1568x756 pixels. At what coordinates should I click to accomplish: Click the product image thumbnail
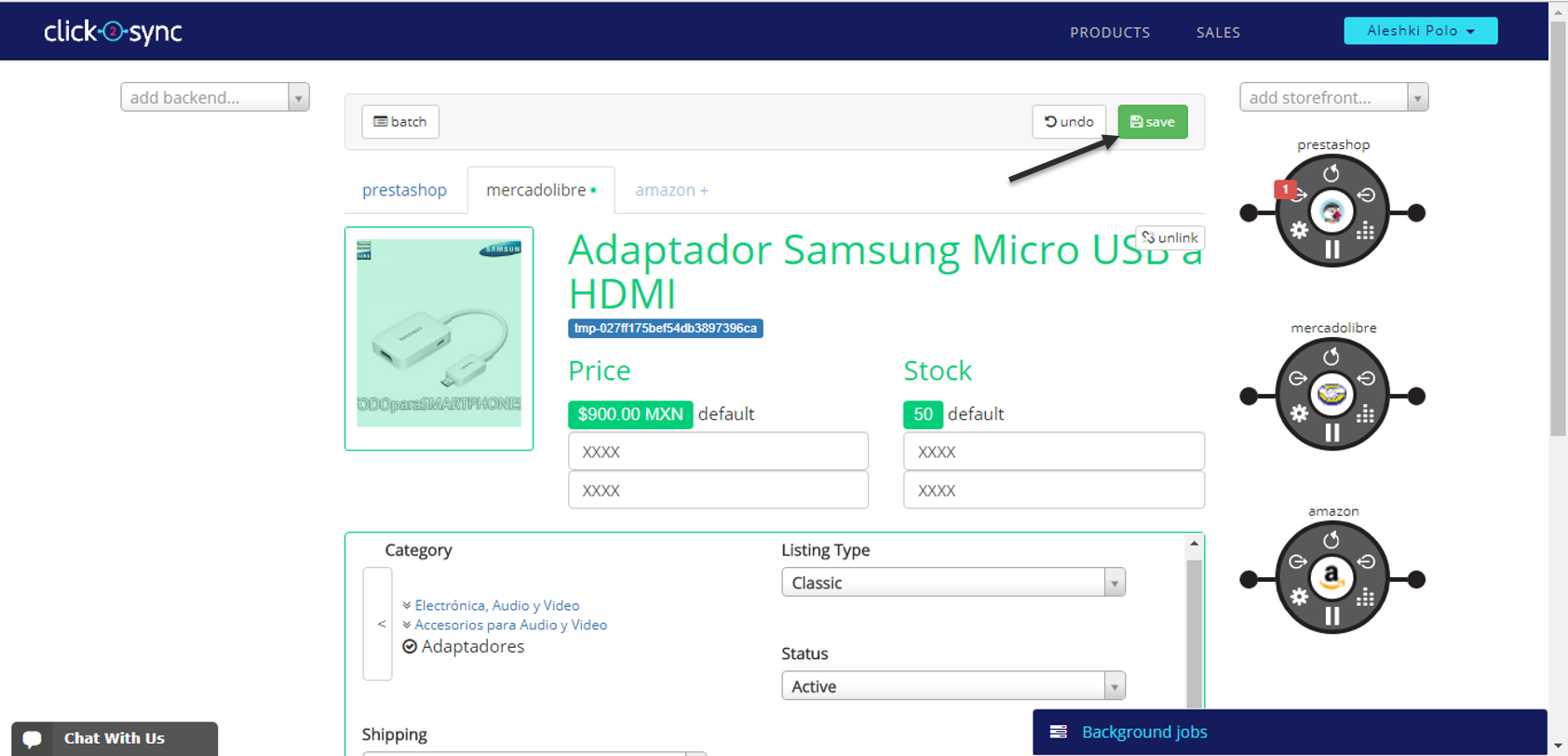coord(439,339)
